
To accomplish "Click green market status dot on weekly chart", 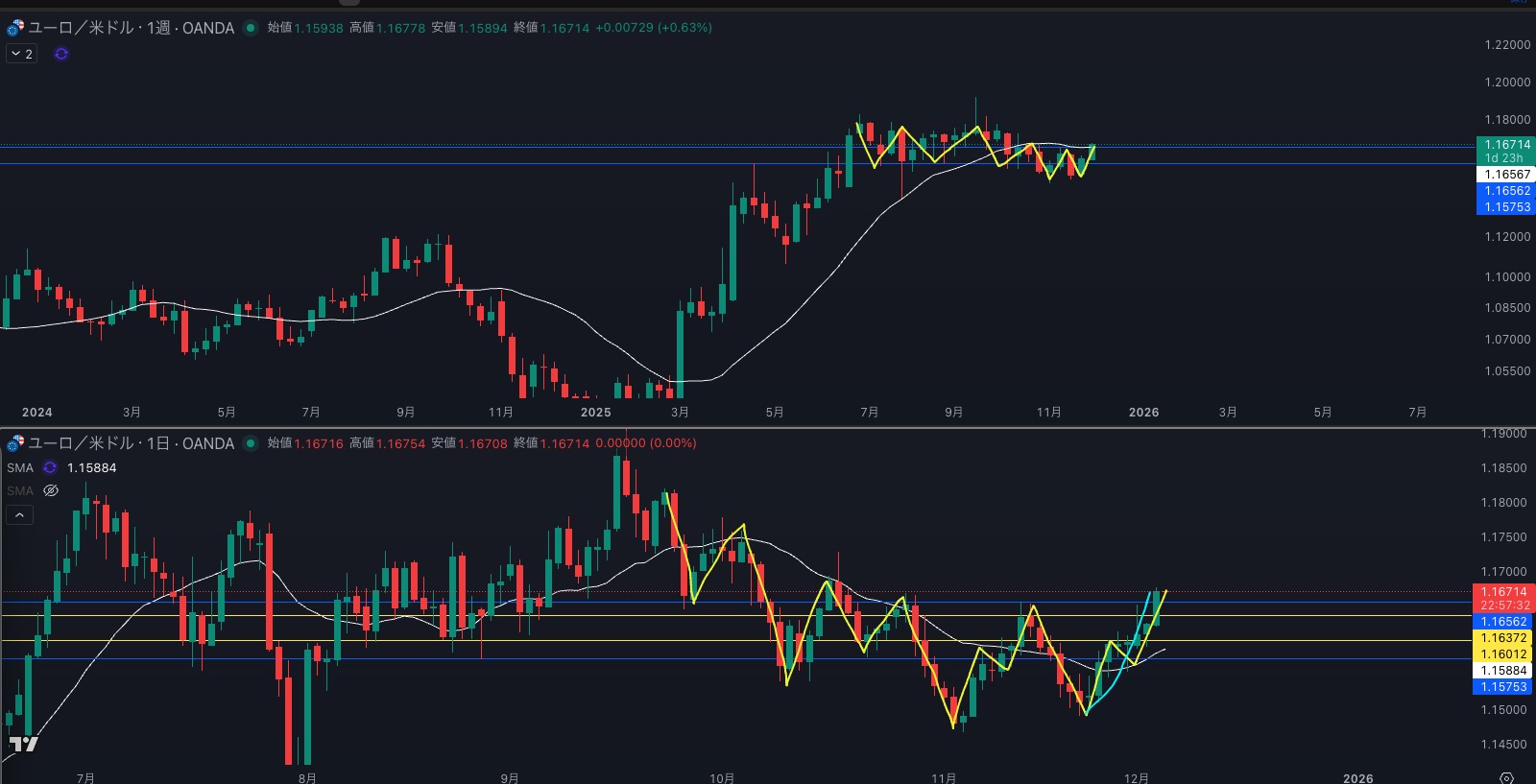I will click(251, 28).
